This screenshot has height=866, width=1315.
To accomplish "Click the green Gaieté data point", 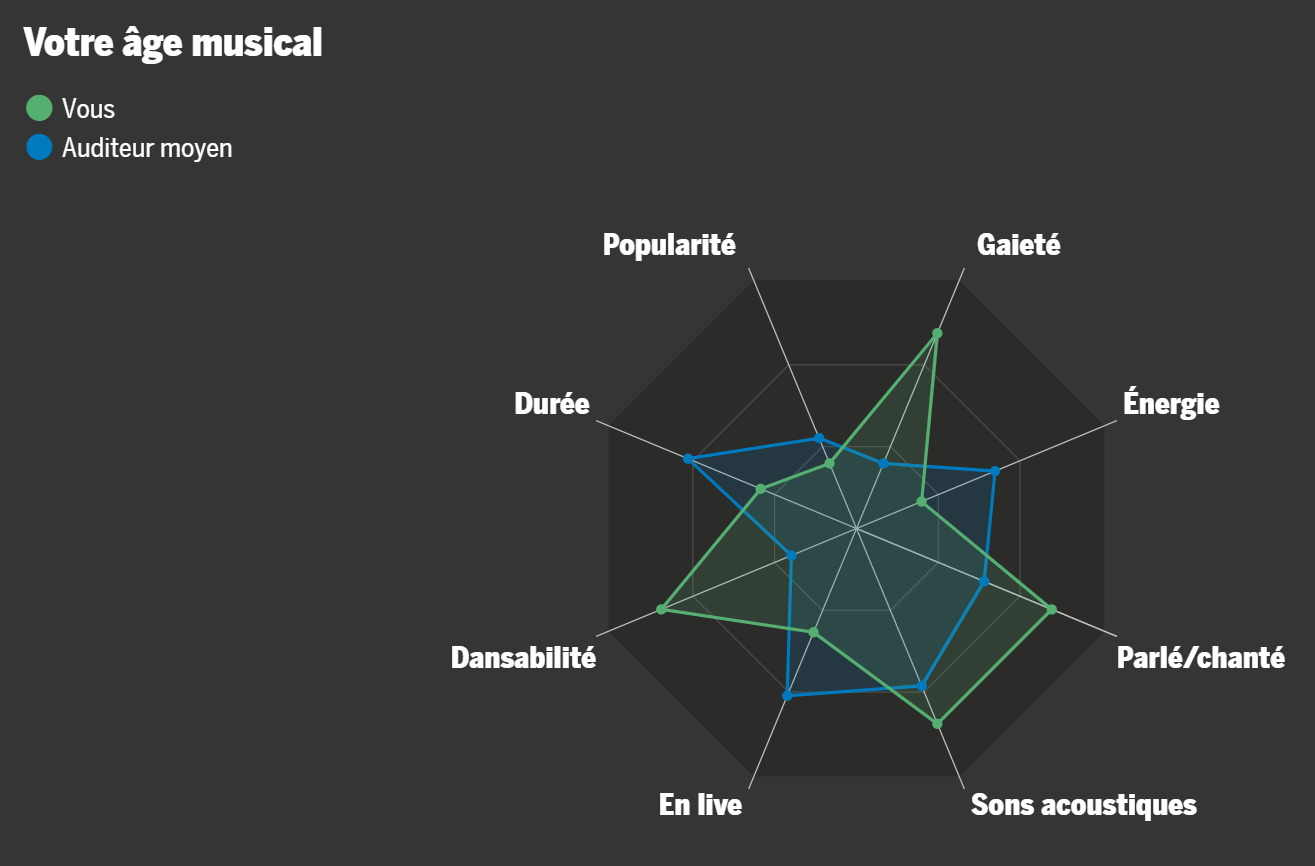I will tap(937, 333).
